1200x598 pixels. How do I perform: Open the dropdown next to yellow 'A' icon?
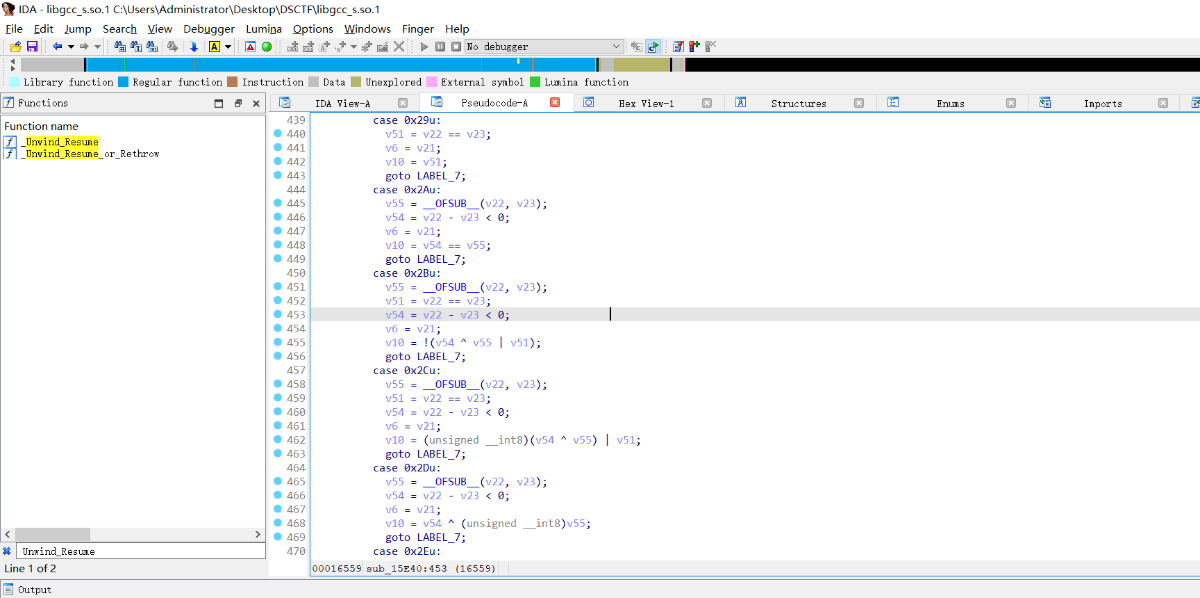(x=228, y=47)
